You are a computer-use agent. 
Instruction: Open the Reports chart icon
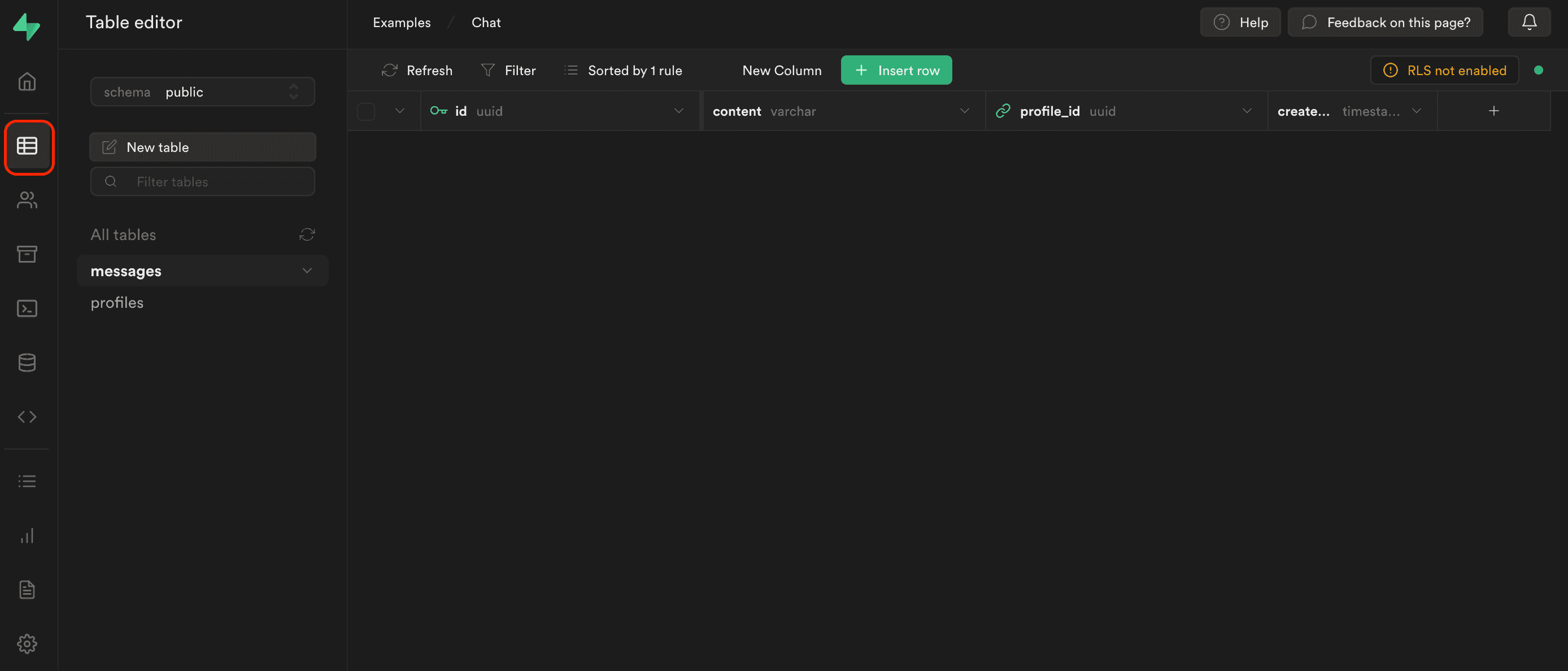pos(27,536)
